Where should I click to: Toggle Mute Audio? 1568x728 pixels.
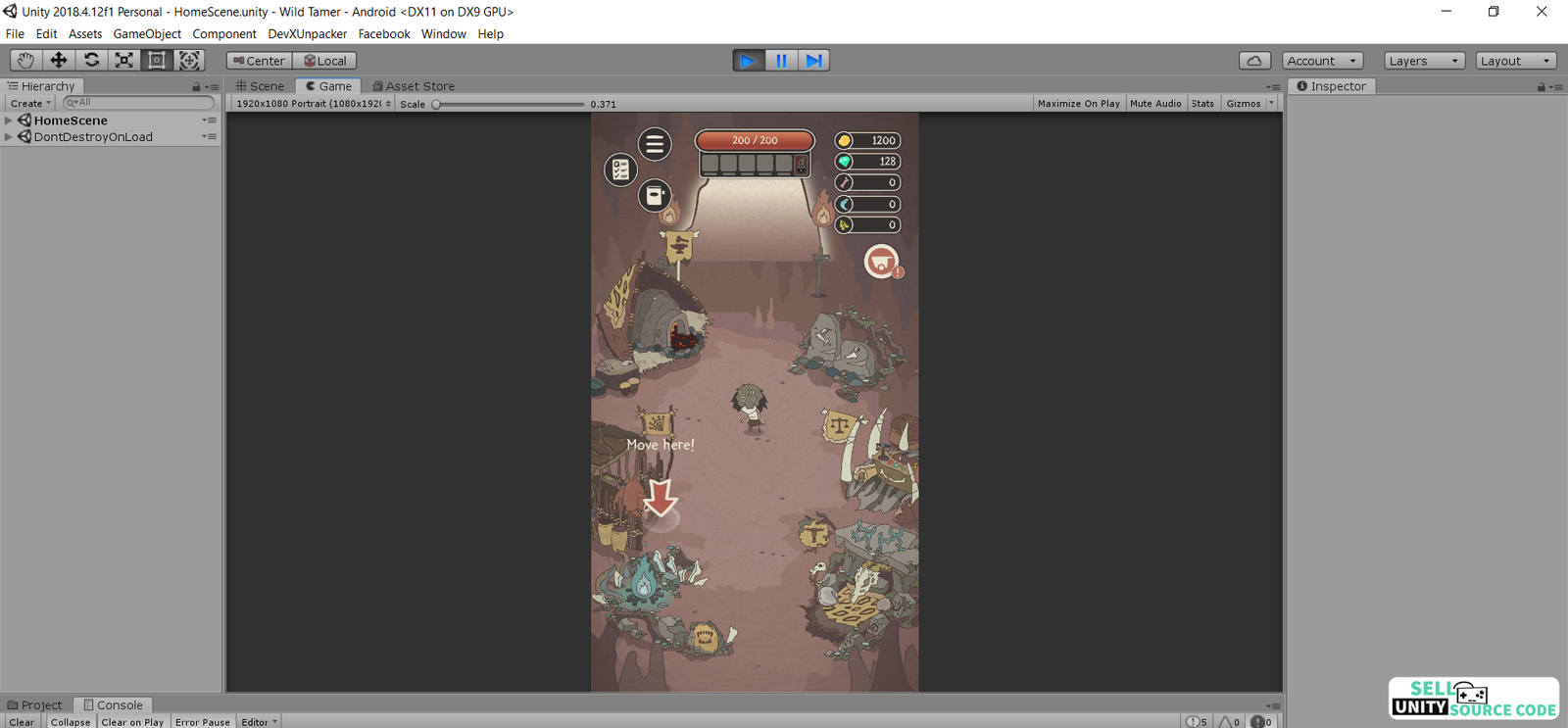pyautogui.click(x=1155, y=103)
